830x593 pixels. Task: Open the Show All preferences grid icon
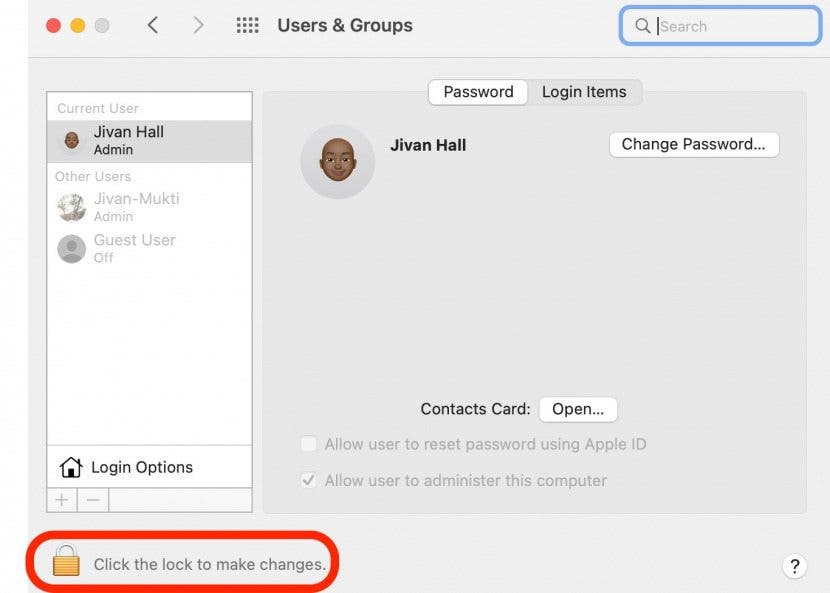(x=247, y=25)
